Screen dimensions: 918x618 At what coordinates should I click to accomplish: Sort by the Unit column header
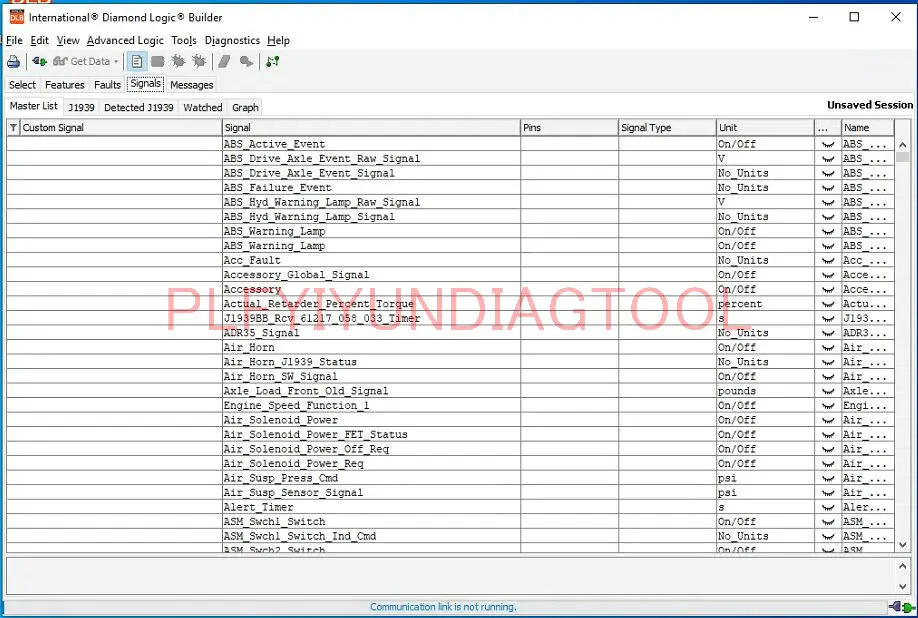click(x=765, y=128)
